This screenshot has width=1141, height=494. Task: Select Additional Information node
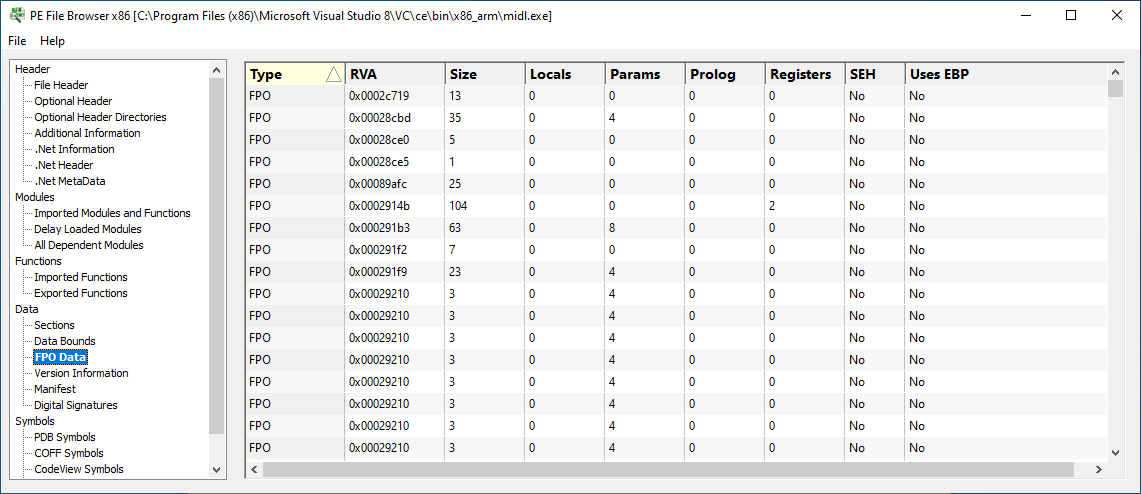click(x=87, y=133)
